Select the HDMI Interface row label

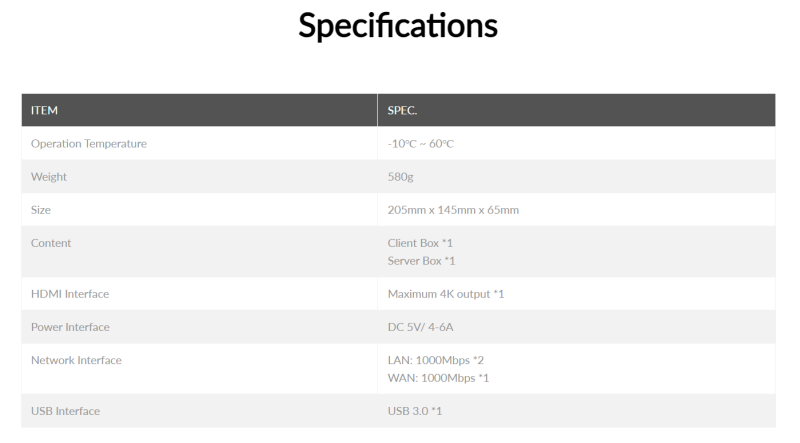[70, 294]
